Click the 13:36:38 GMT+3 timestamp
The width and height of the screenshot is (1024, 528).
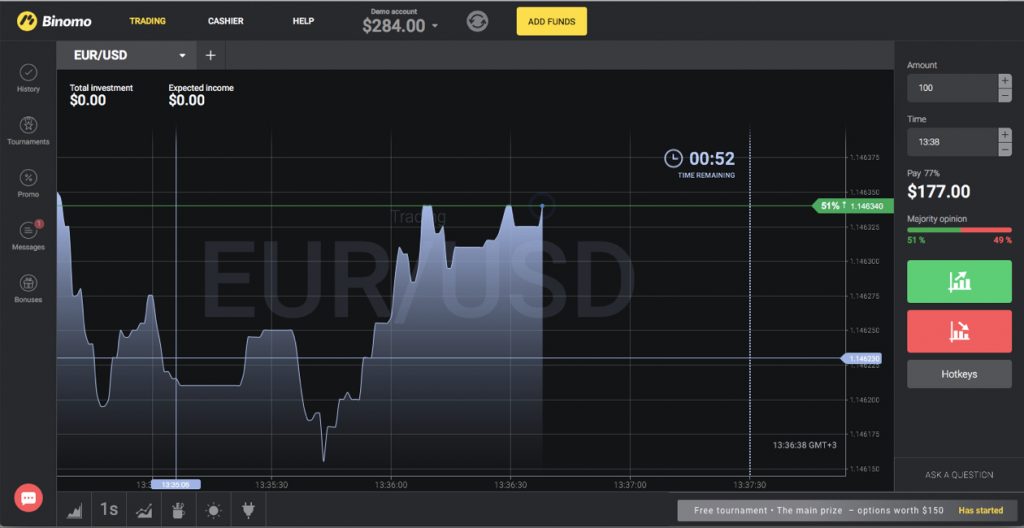805,445
